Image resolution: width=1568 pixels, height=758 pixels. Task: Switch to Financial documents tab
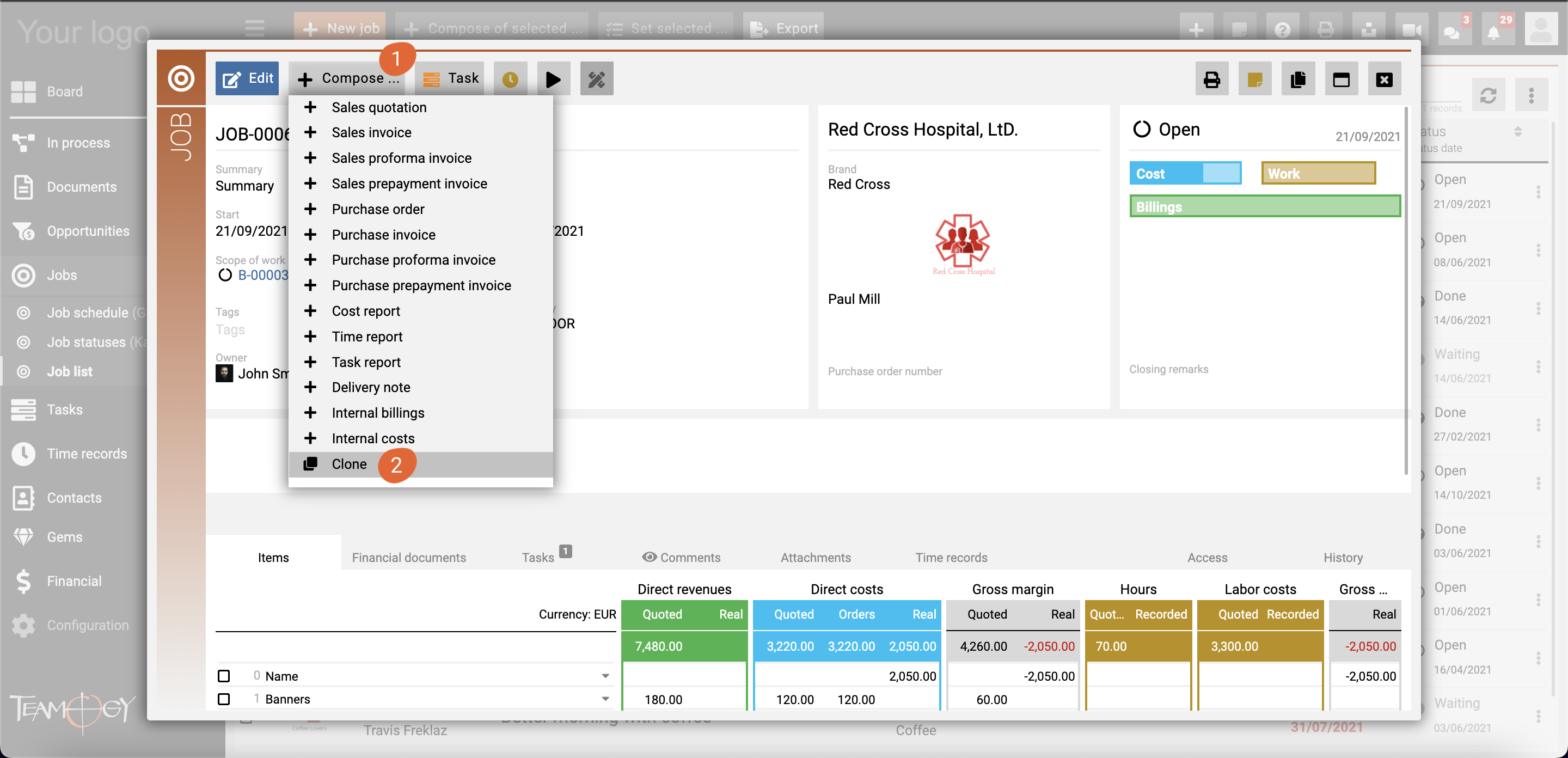coord(408,557)
